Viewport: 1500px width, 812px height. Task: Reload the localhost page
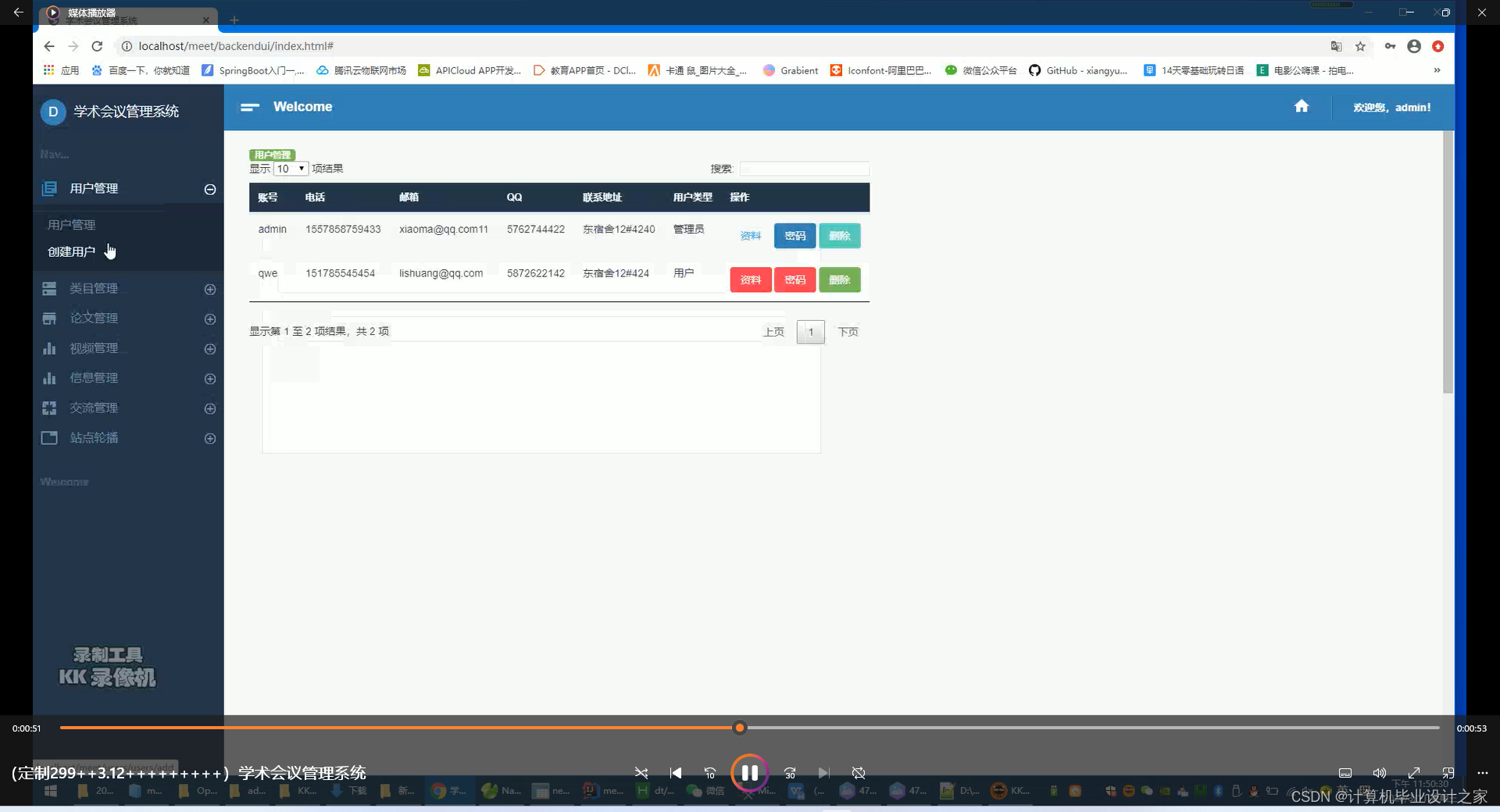[x=97, y=46]
